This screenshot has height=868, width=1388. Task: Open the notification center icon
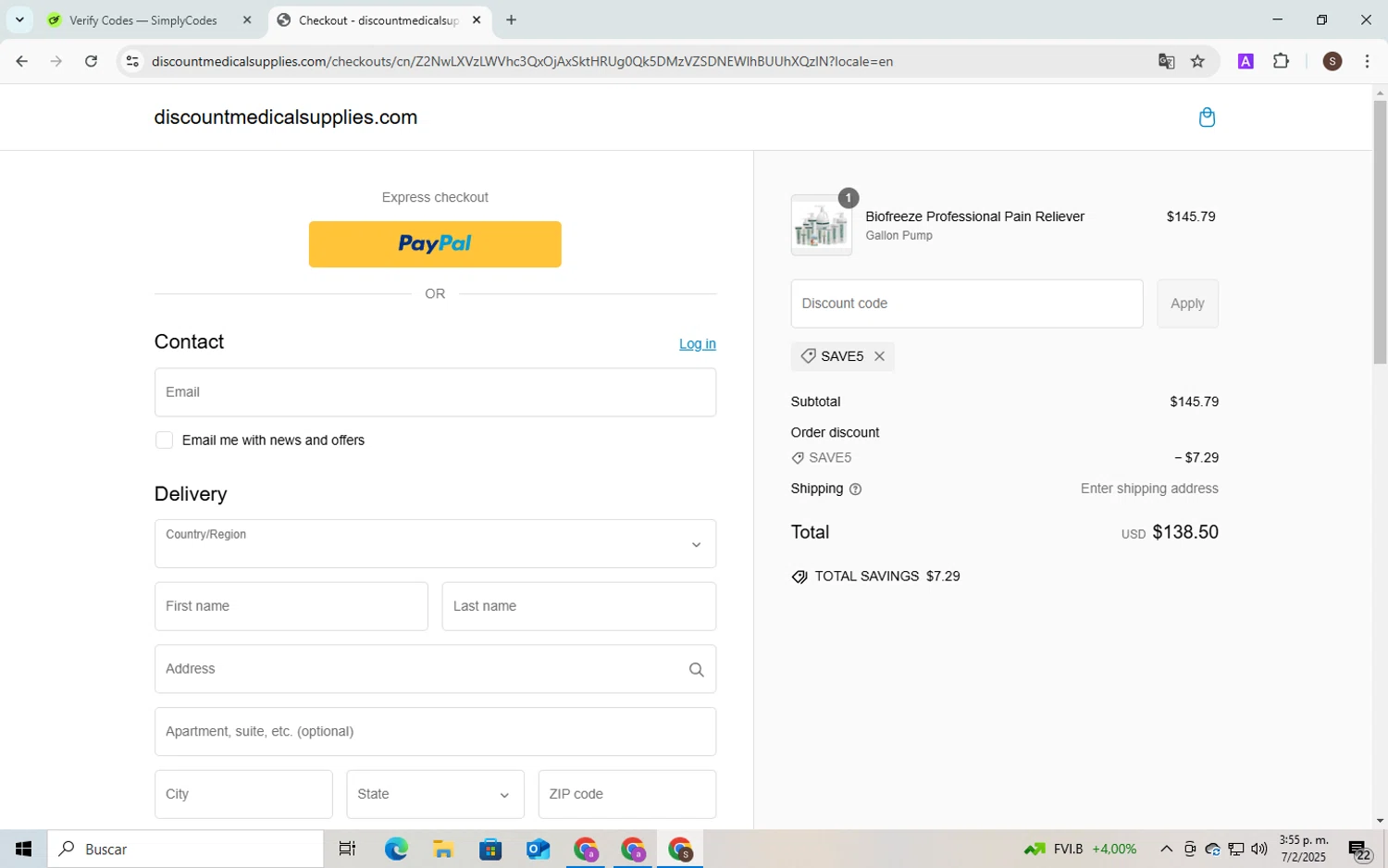pos(1358,849)
